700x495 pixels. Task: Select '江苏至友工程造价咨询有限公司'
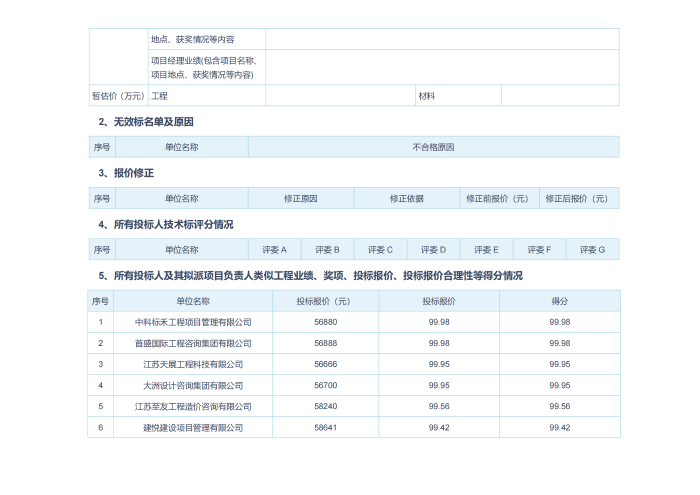[193, 407]
